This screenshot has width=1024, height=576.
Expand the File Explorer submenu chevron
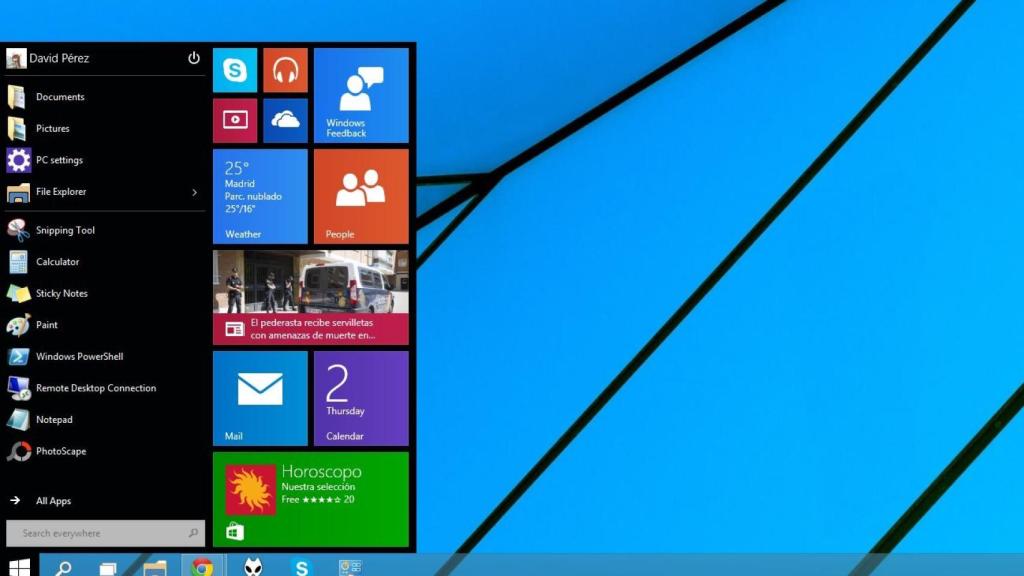[x=196, y=191]
